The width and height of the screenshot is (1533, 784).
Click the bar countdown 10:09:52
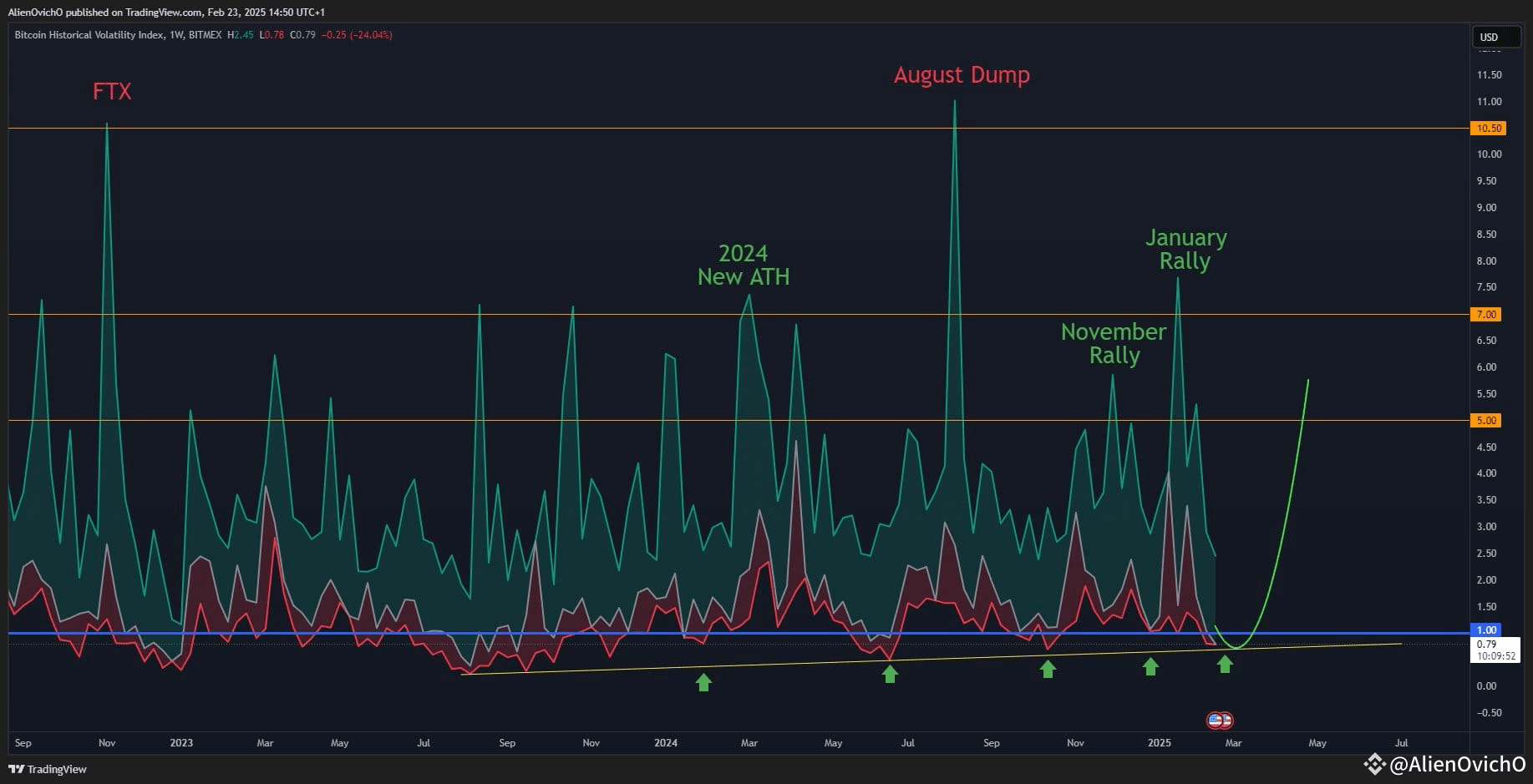click(x=1495, y=656)
